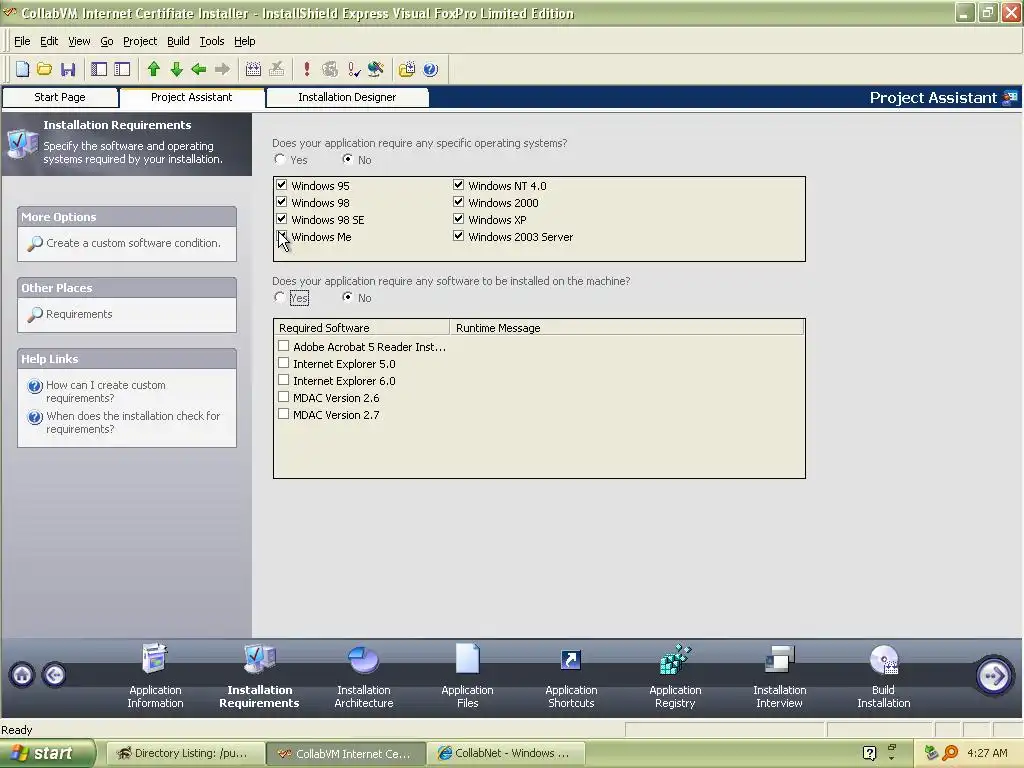Open the Build menu
Screen dimensions: 1024x768
click(x=178, y=41)
